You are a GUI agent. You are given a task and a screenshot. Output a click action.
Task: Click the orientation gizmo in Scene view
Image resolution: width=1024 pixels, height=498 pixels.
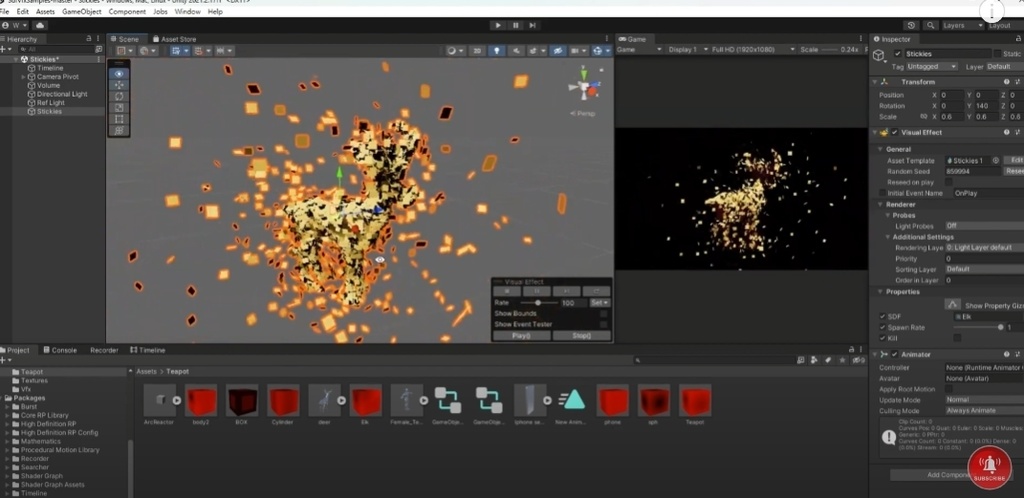point(583,87)
